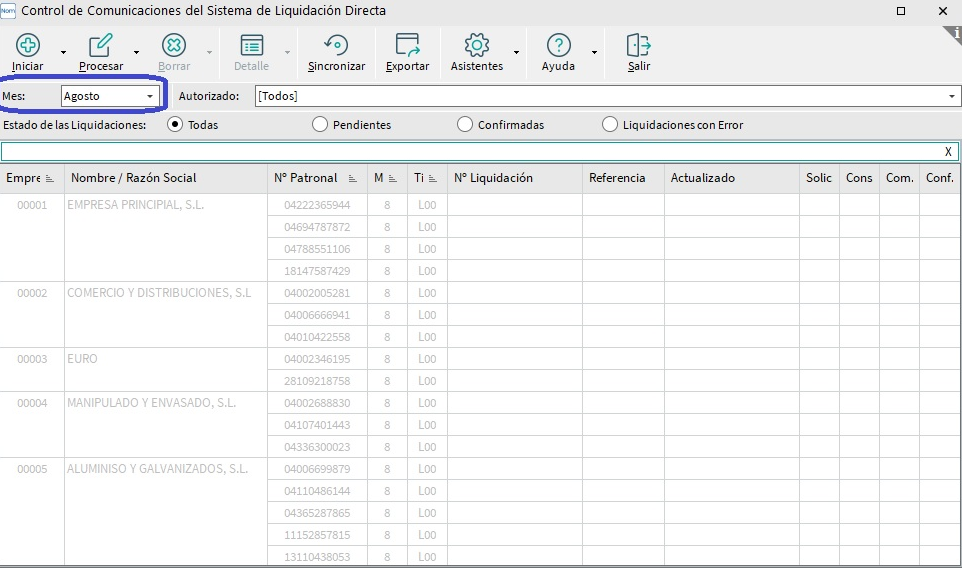Select the Confirmadas radio button
Image resolution: width=962 pixels, height=568 pixels.
click(464, 125)
